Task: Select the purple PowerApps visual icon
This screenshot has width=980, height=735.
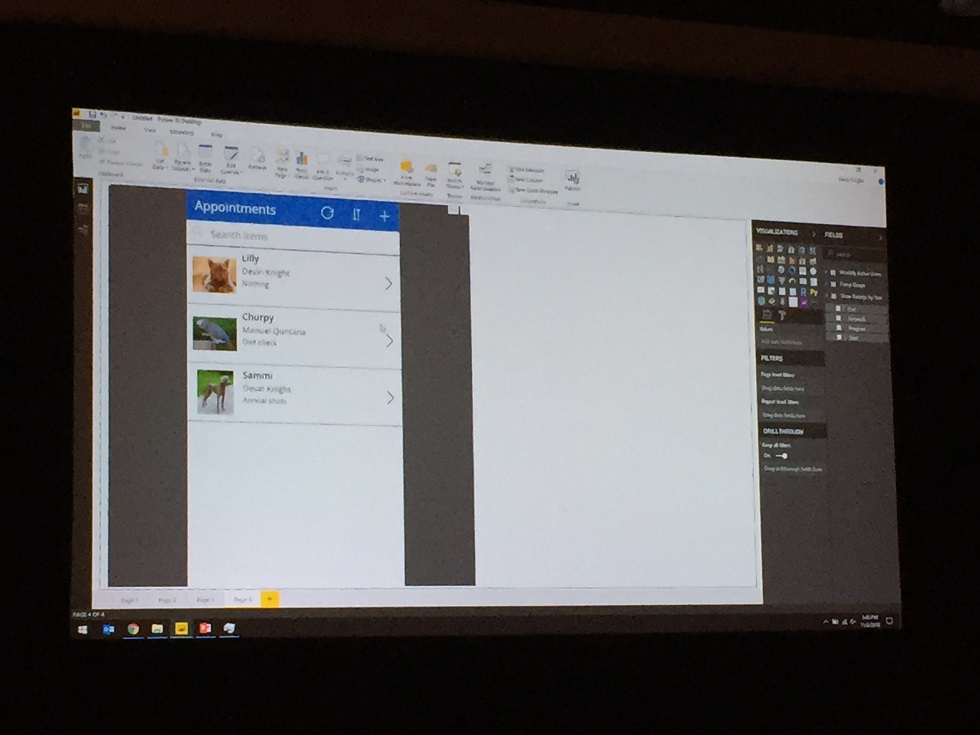Action: [803, 302]
